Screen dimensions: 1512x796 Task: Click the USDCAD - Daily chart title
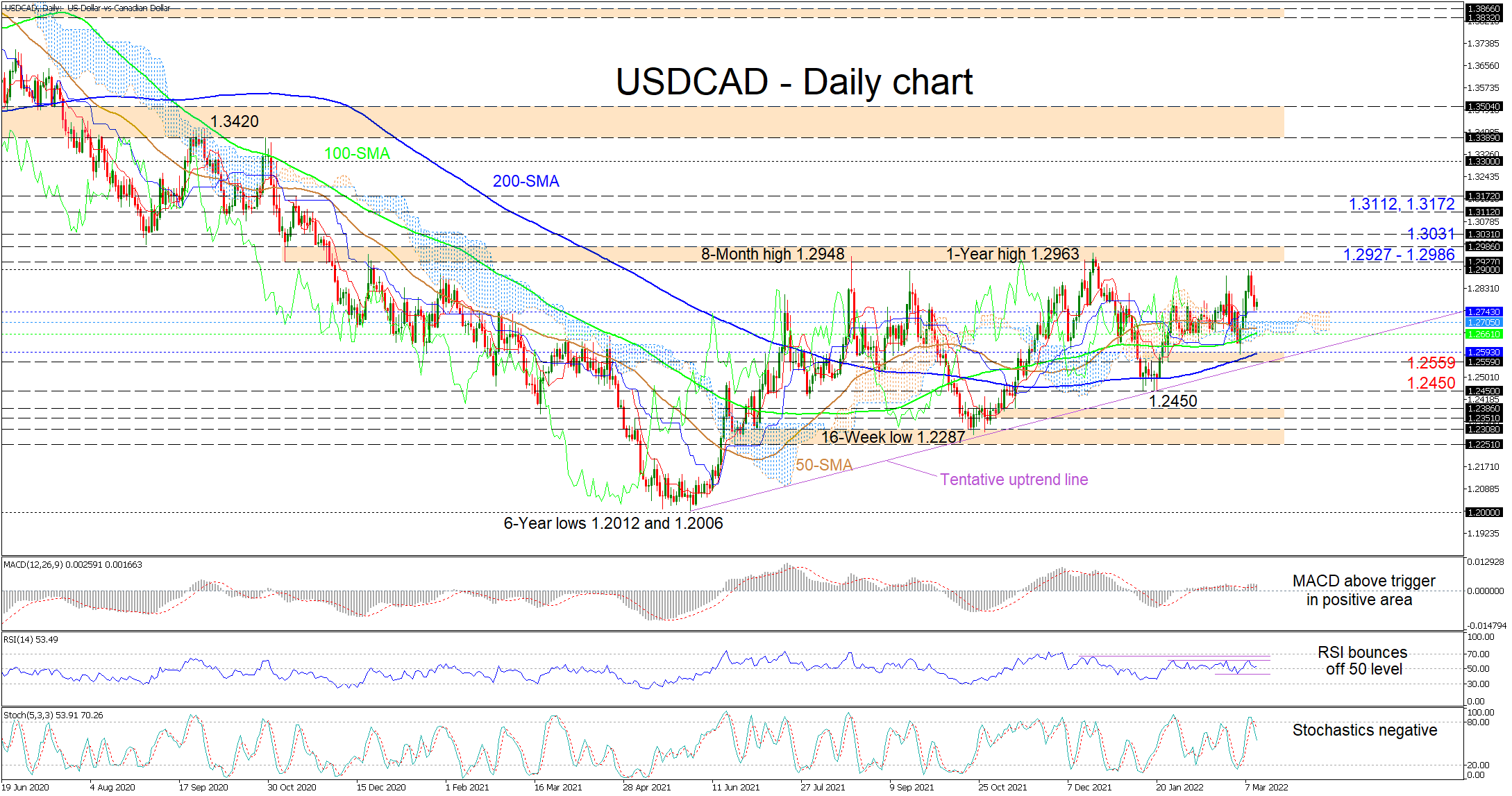point(793,83)
